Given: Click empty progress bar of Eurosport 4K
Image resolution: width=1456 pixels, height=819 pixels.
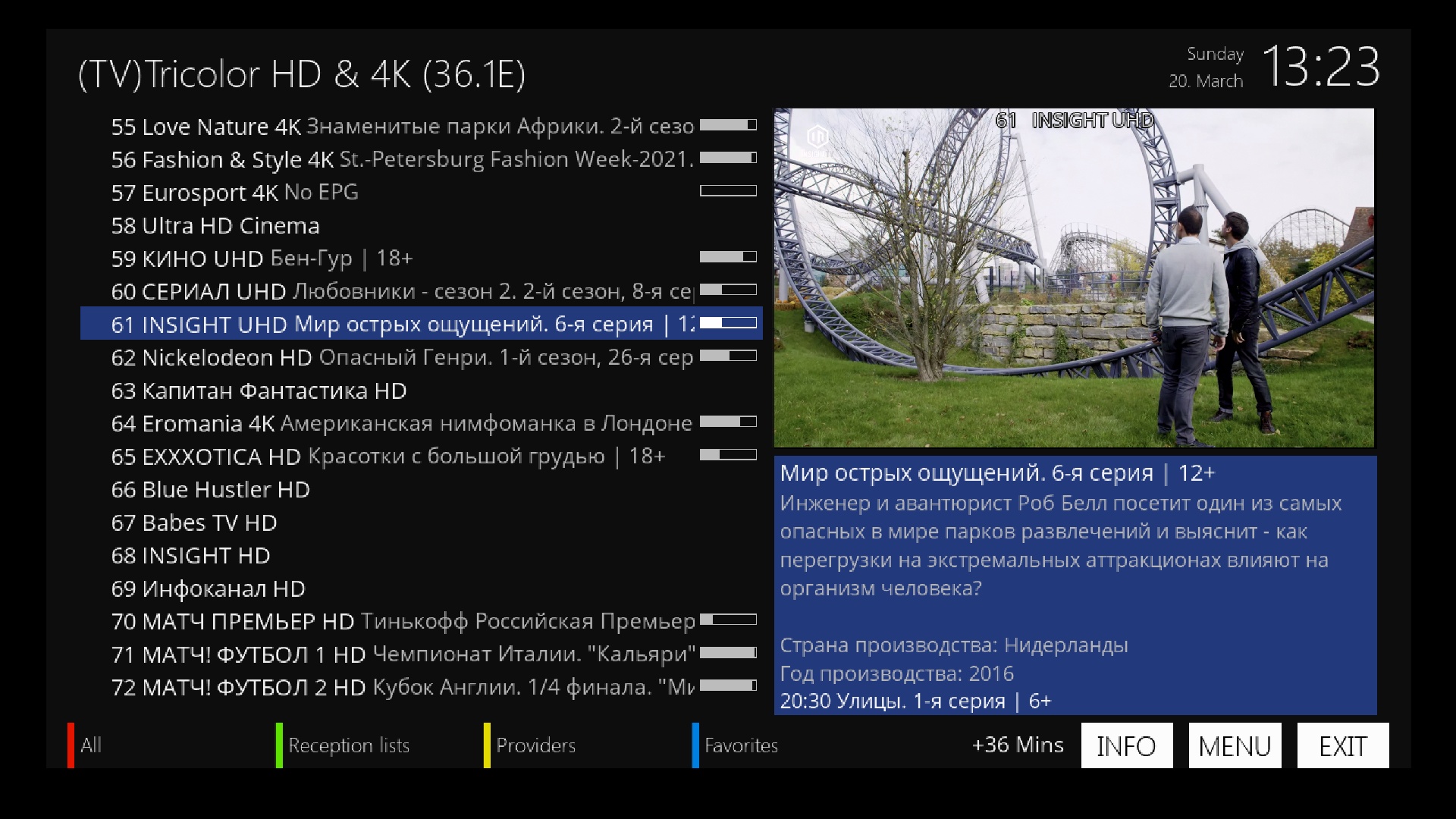Looking at the screenshot, I should coord(728,191).
